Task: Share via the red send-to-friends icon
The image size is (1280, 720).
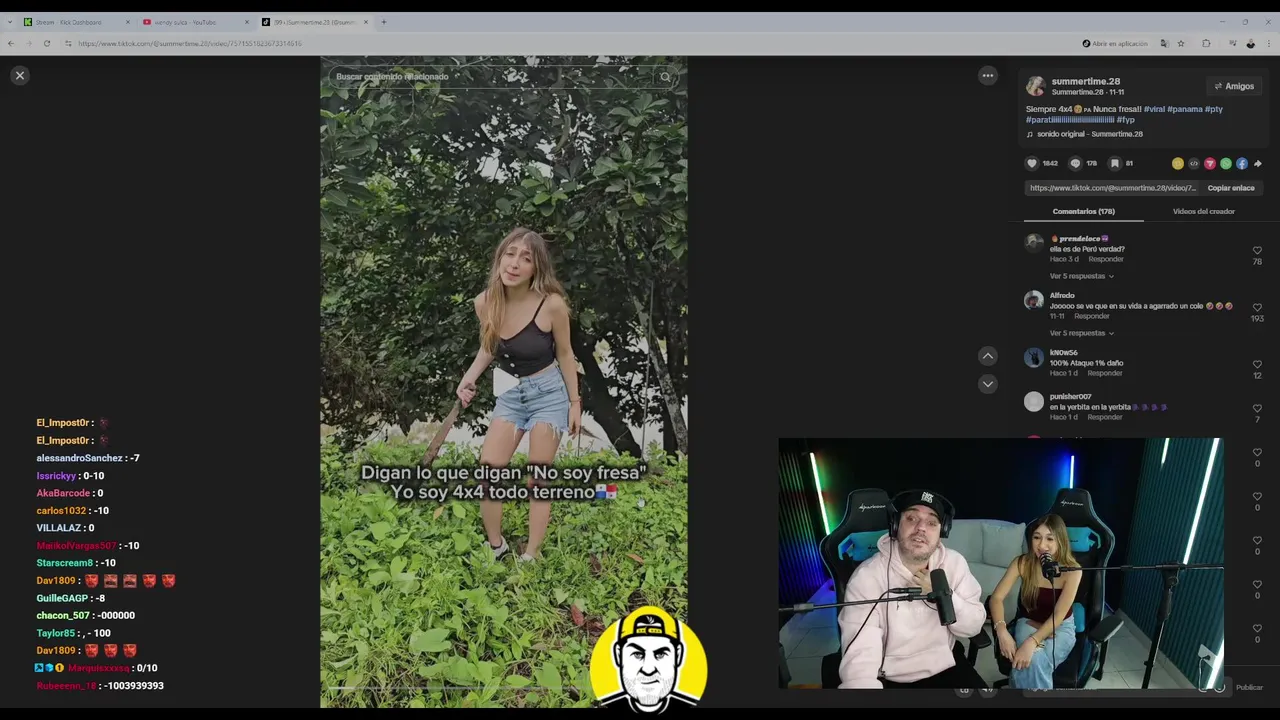Action: (1210, 163)
